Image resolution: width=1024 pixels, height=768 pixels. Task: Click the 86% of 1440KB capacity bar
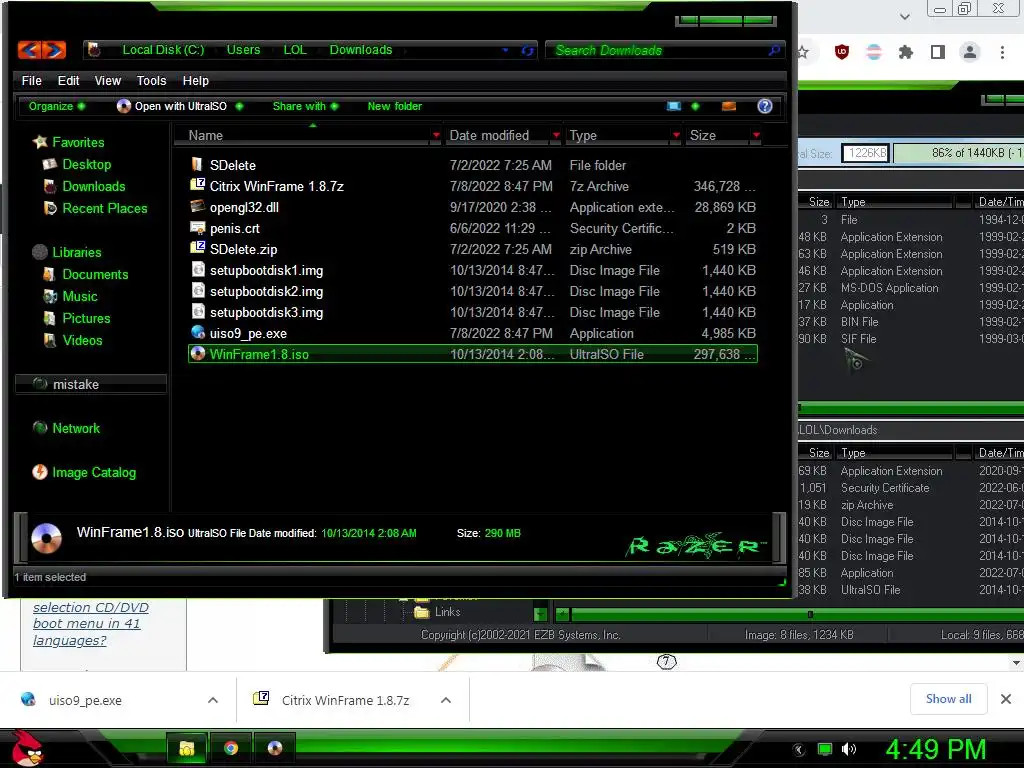tap(959, 153)
